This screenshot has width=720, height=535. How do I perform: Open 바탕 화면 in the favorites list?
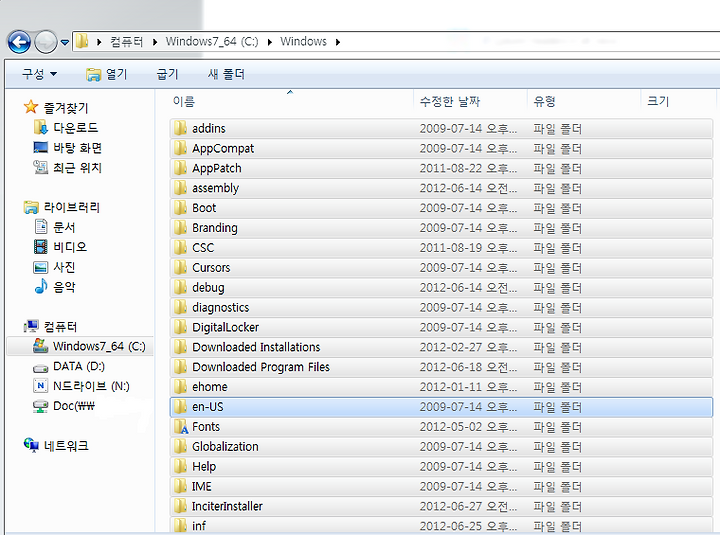click(x=68, y=148)
